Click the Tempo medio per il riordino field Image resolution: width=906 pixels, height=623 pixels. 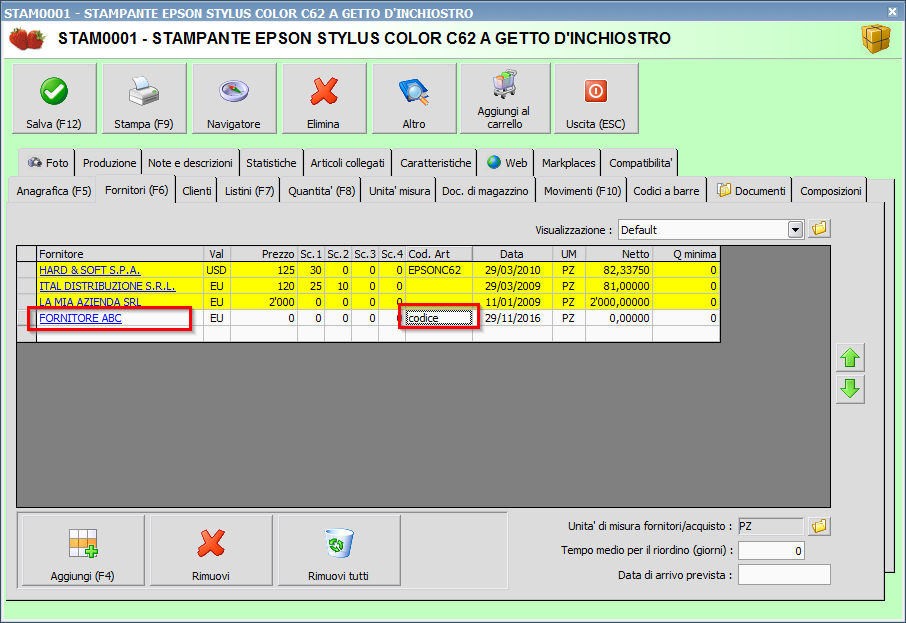(771, 551)
